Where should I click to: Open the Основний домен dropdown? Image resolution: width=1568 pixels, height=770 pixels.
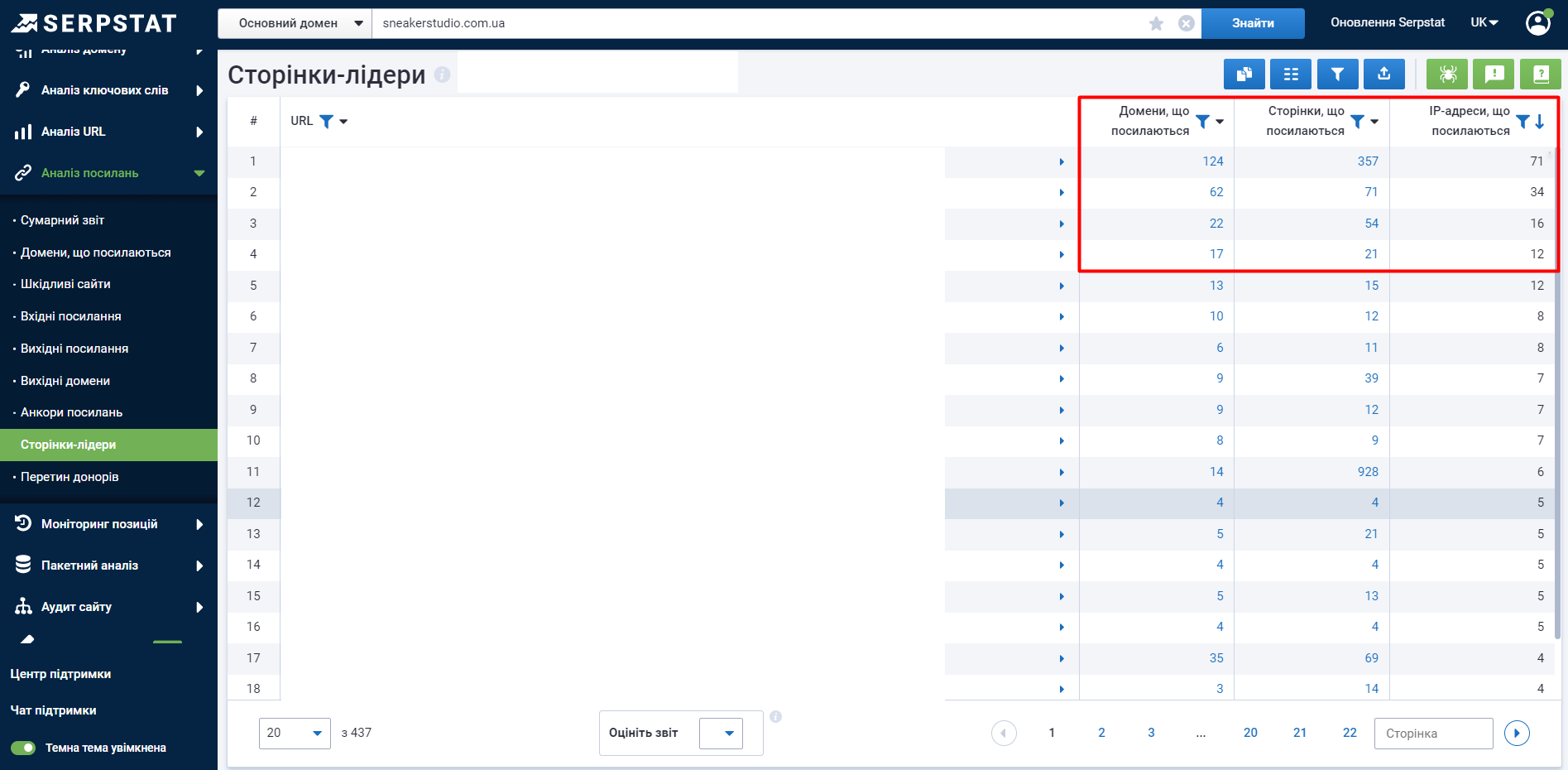(295, 23)
